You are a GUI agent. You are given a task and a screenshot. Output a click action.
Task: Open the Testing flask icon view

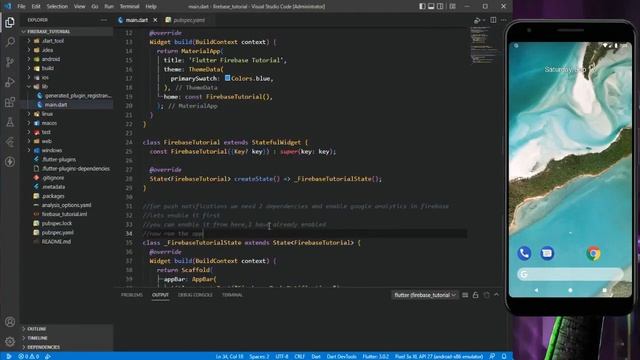(10, 122)
